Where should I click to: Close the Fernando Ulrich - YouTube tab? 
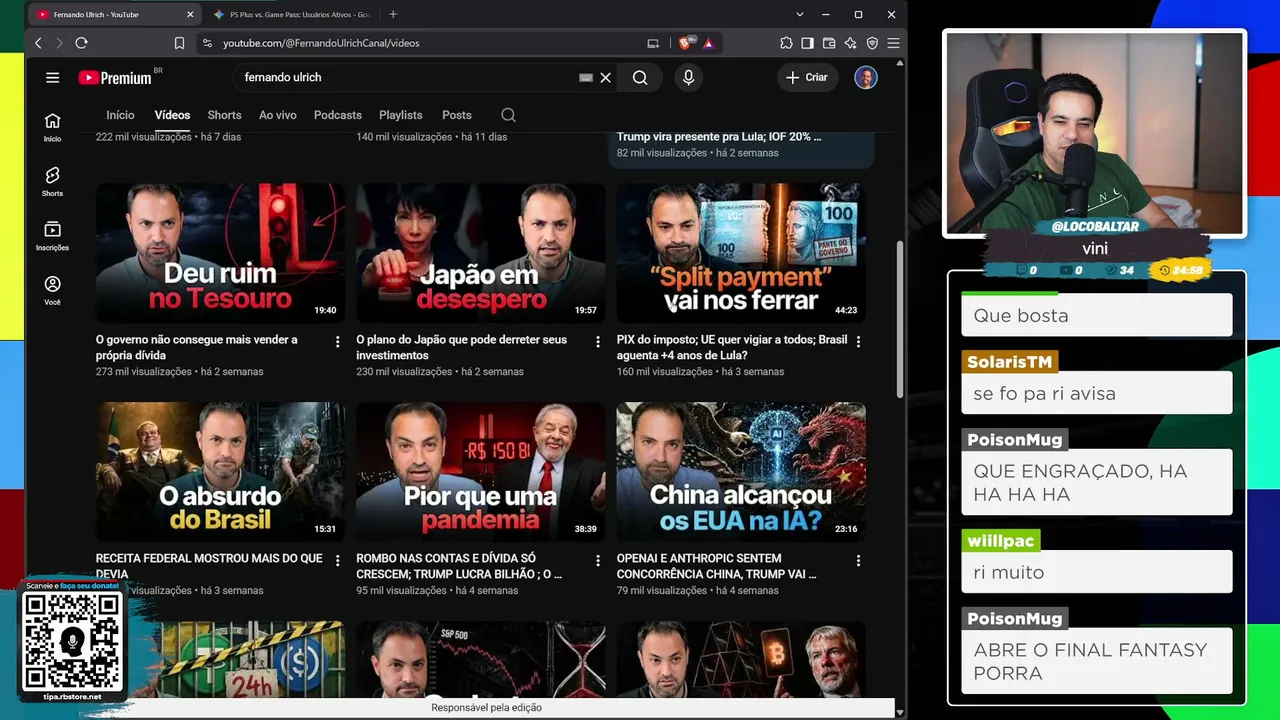[x=190, y=15]
